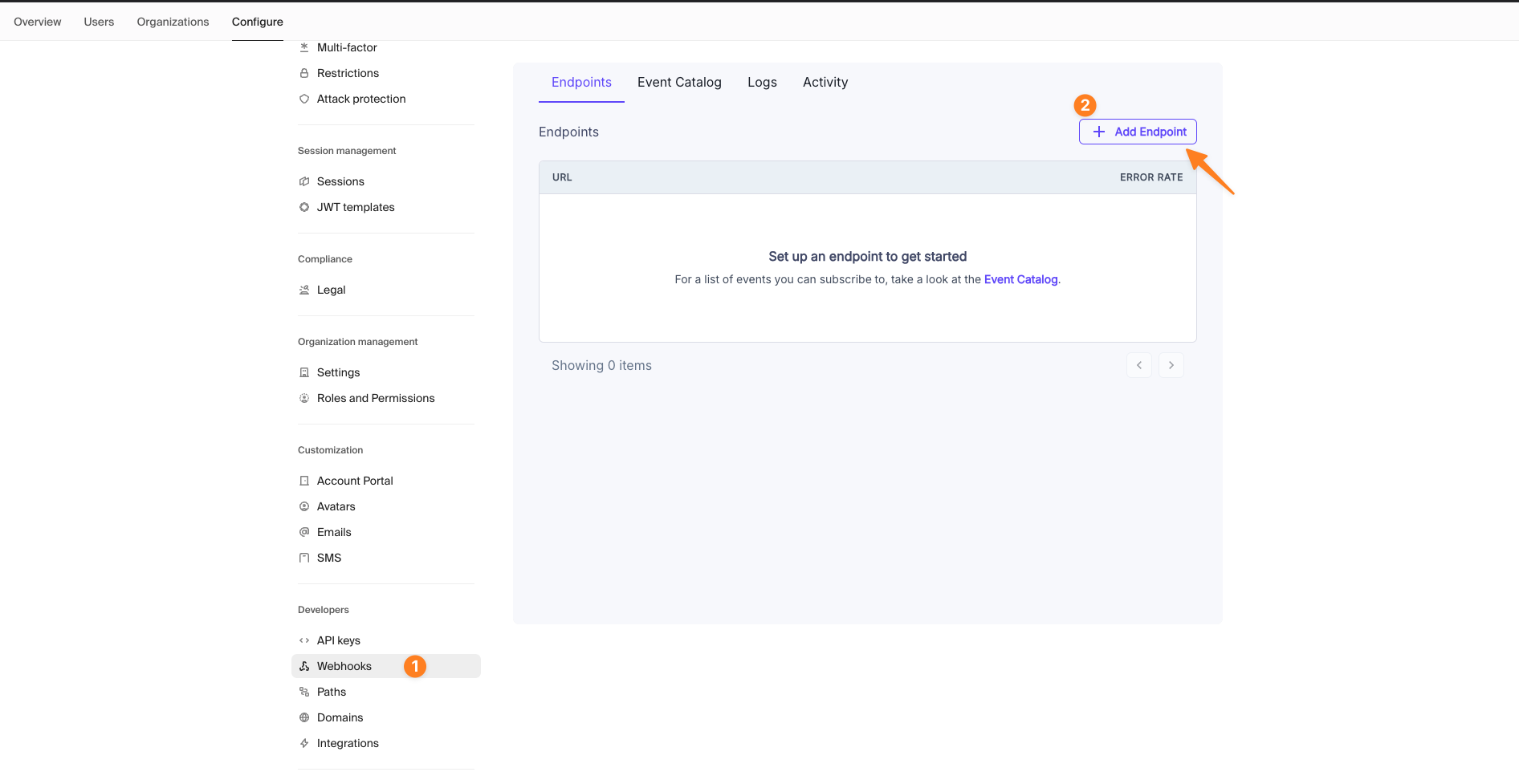The height and width of the screenshot is (784, 1519).
Task: Select the Configure top navigation item
Action: click(258, 22)
